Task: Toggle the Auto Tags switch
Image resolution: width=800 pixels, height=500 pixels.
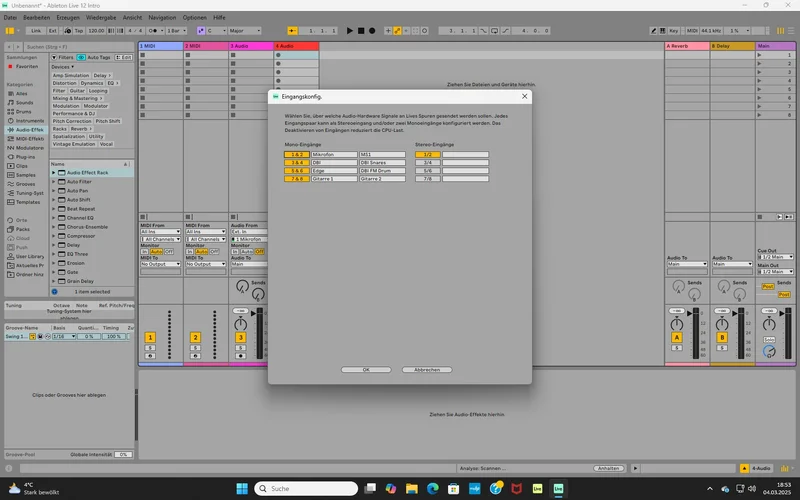Action: pyautogui.click(x=81, y=57)
